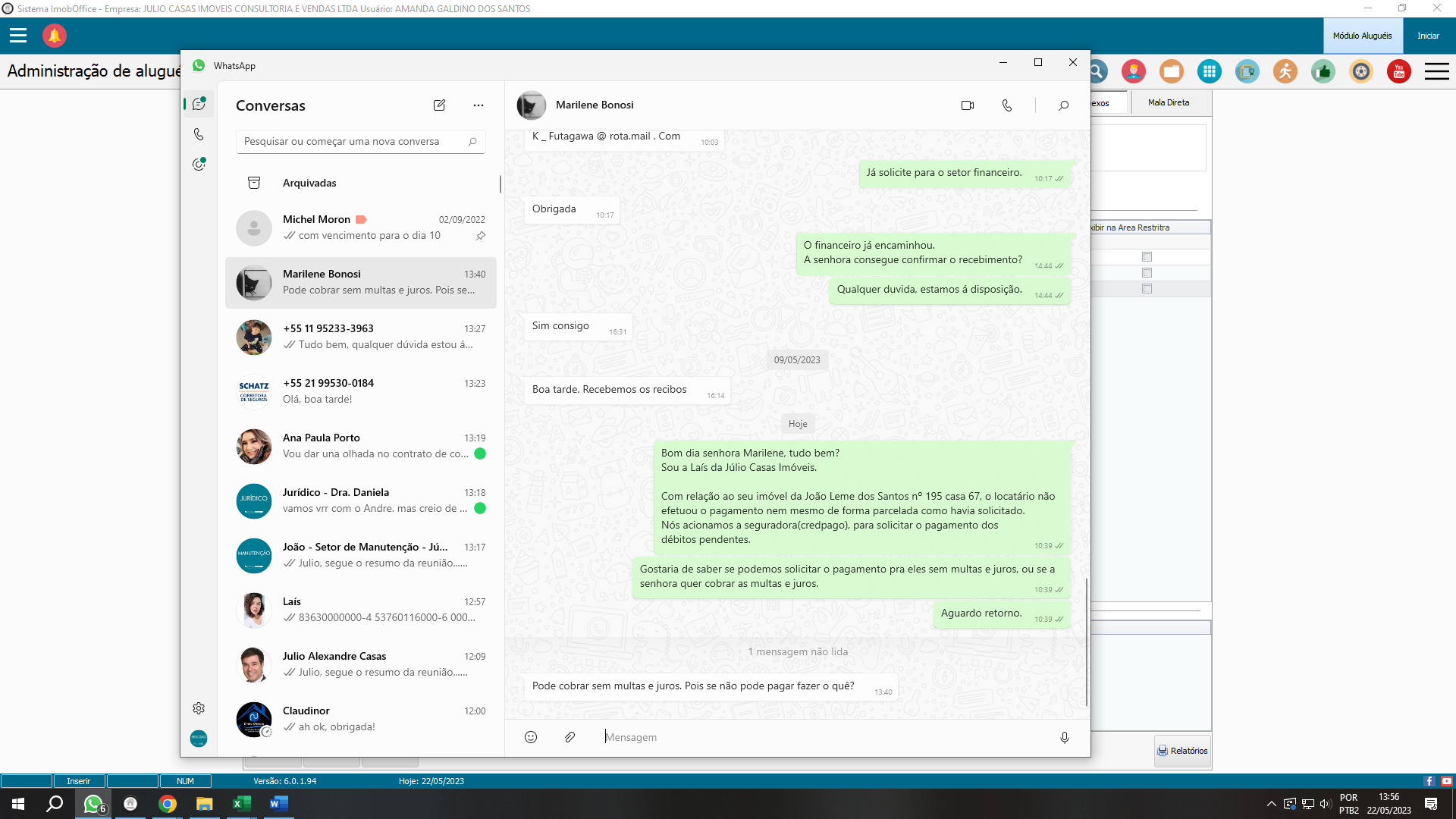1456x819 pixels.
Task: Open WhatsApp Status from the sidebar
Action: [199, 164]
